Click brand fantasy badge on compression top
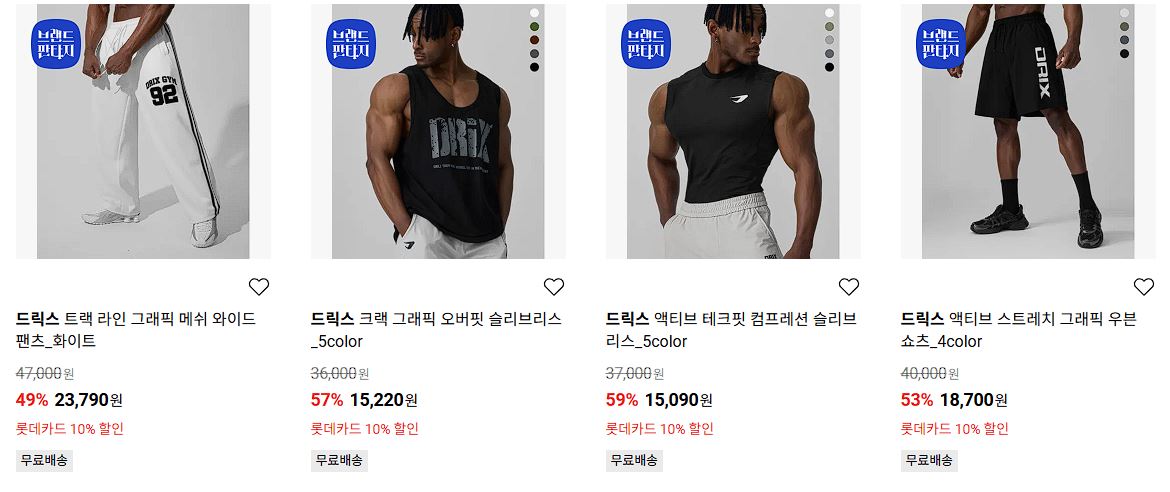 tap(645, 44)
